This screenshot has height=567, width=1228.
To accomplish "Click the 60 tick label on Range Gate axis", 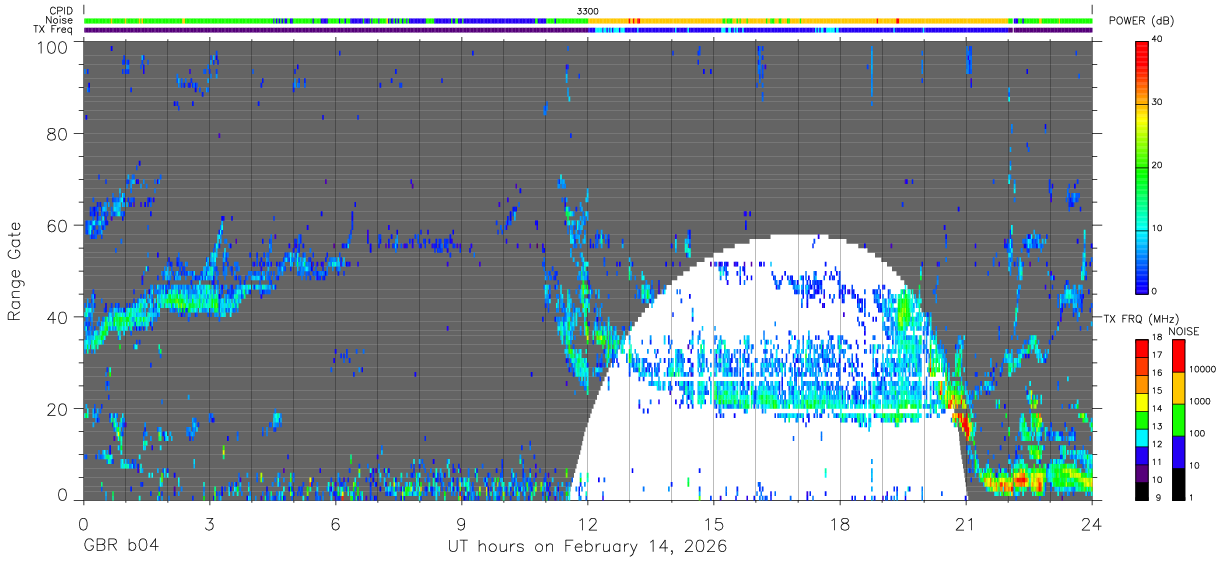I will [59, 225].
